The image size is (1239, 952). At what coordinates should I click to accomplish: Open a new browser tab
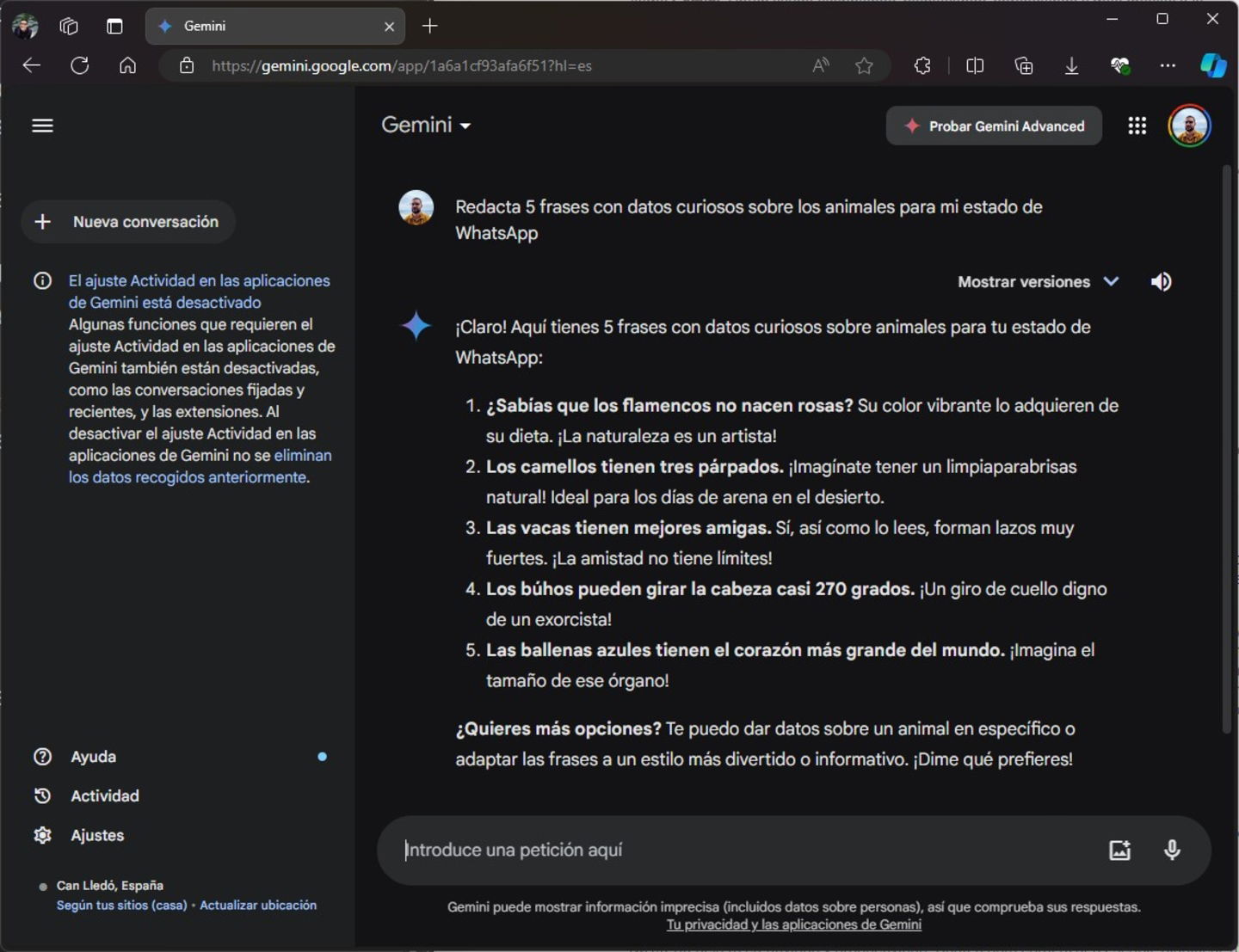pos(430,26)
